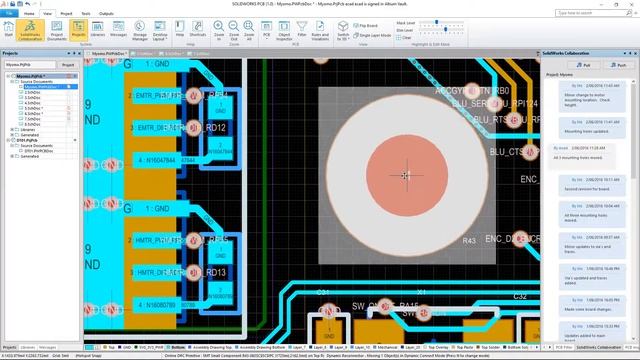Open the Object Inspector icon
This screenshot has width=640, height=360.
pyautogui.click(x=284, y=31)
